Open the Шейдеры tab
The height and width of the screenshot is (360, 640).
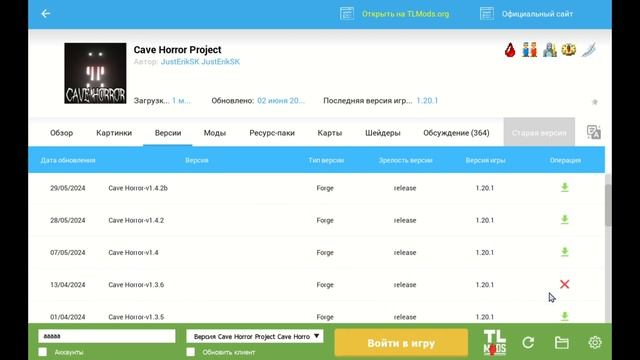(383, 133)
